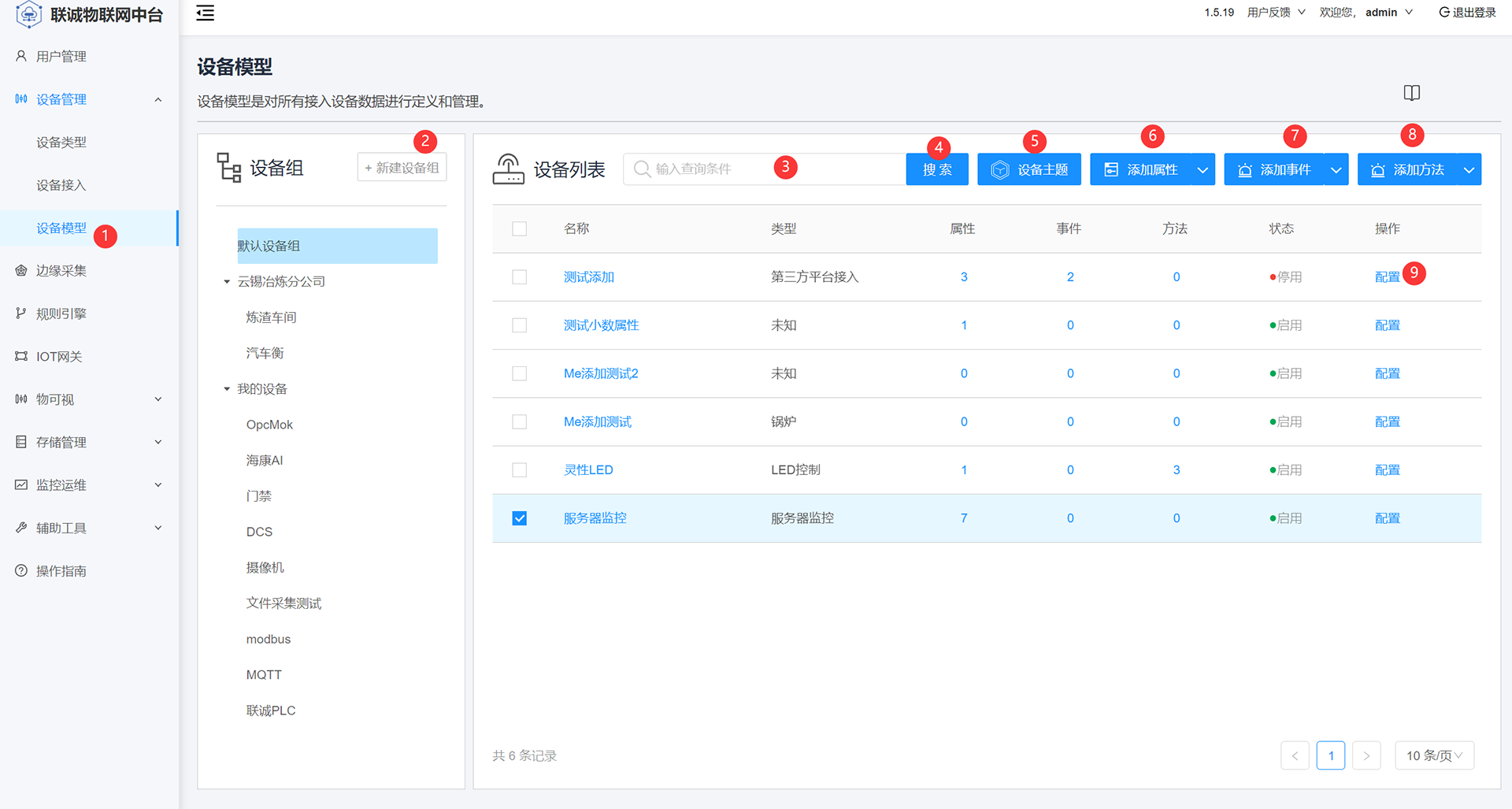This screenshot has height=809, width=1512.
Task: Click the sidebar collapse hamburger icon
Action: click(205, 13)
